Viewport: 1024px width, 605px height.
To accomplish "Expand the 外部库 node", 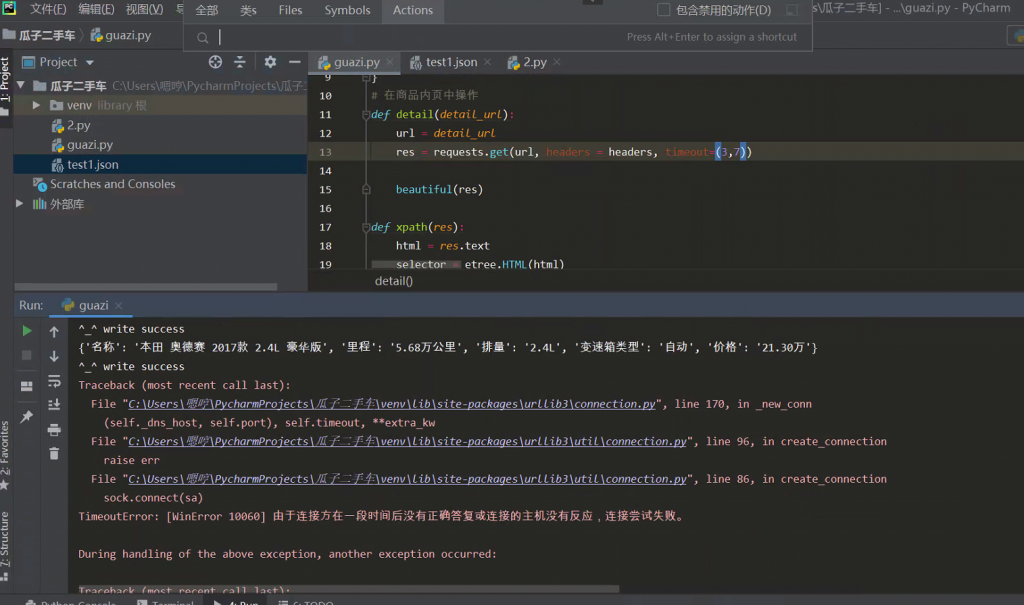I will pyautogui.click(x=20, y=204).
